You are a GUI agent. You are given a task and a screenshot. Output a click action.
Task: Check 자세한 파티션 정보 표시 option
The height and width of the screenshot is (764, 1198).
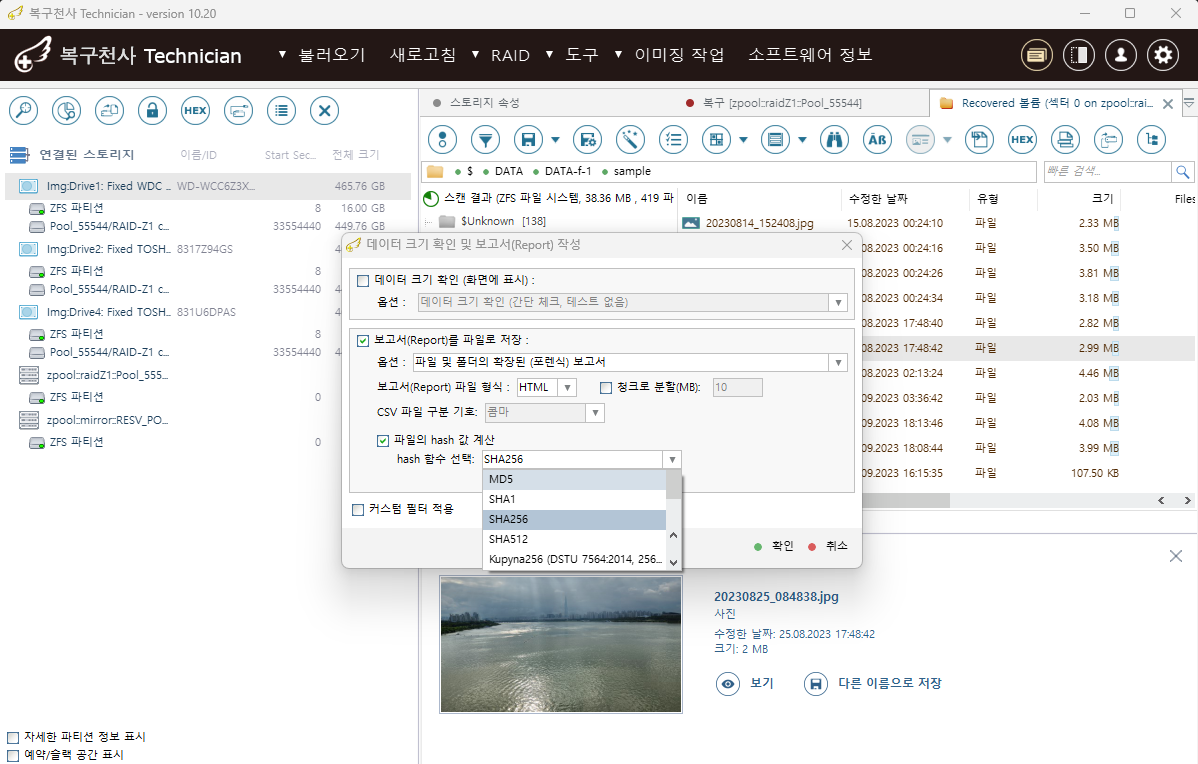tap(13, 737)
